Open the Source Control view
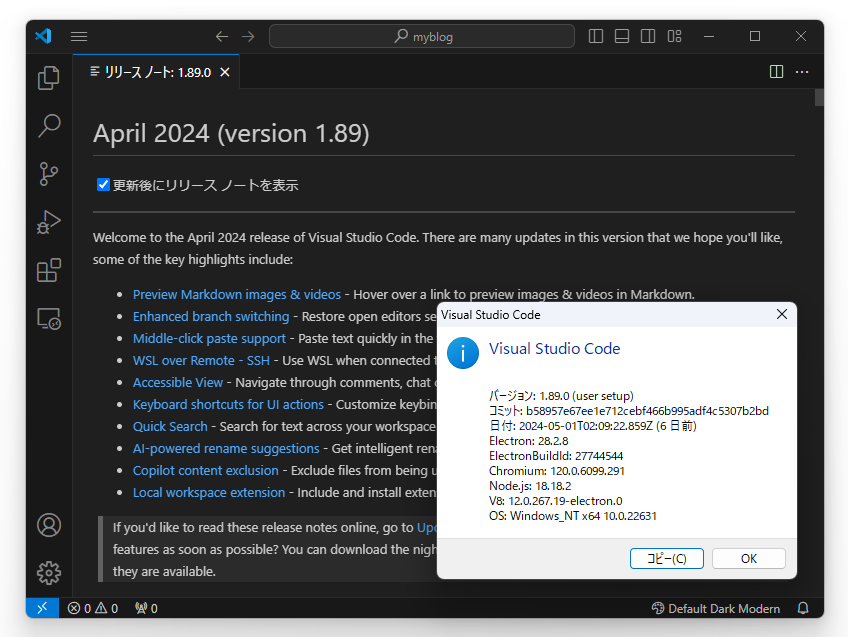Screen dimensions: 848x637 coord(48,174)
